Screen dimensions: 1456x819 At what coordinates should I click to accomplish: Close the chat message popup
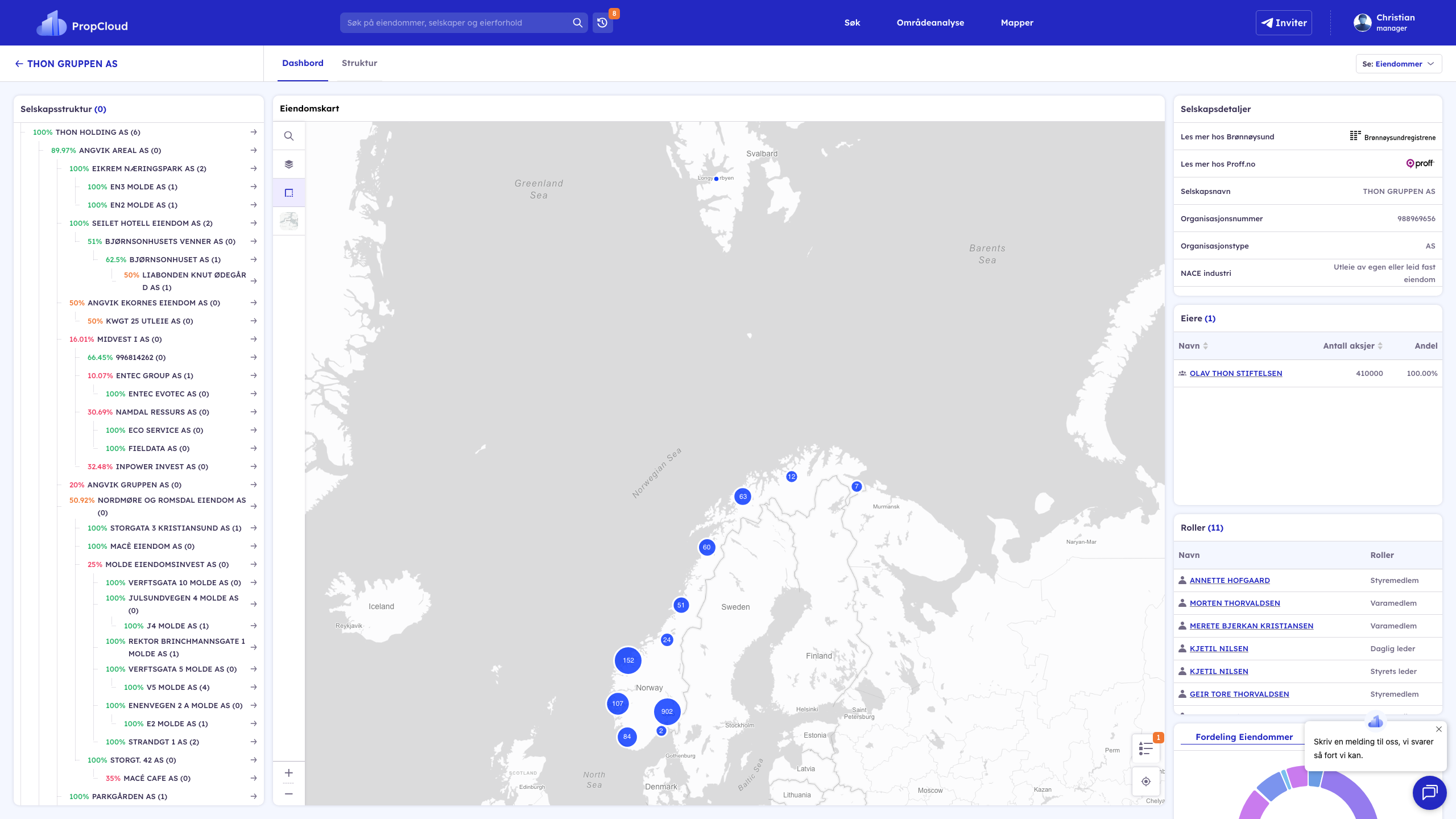click(x=1438, y=729)
